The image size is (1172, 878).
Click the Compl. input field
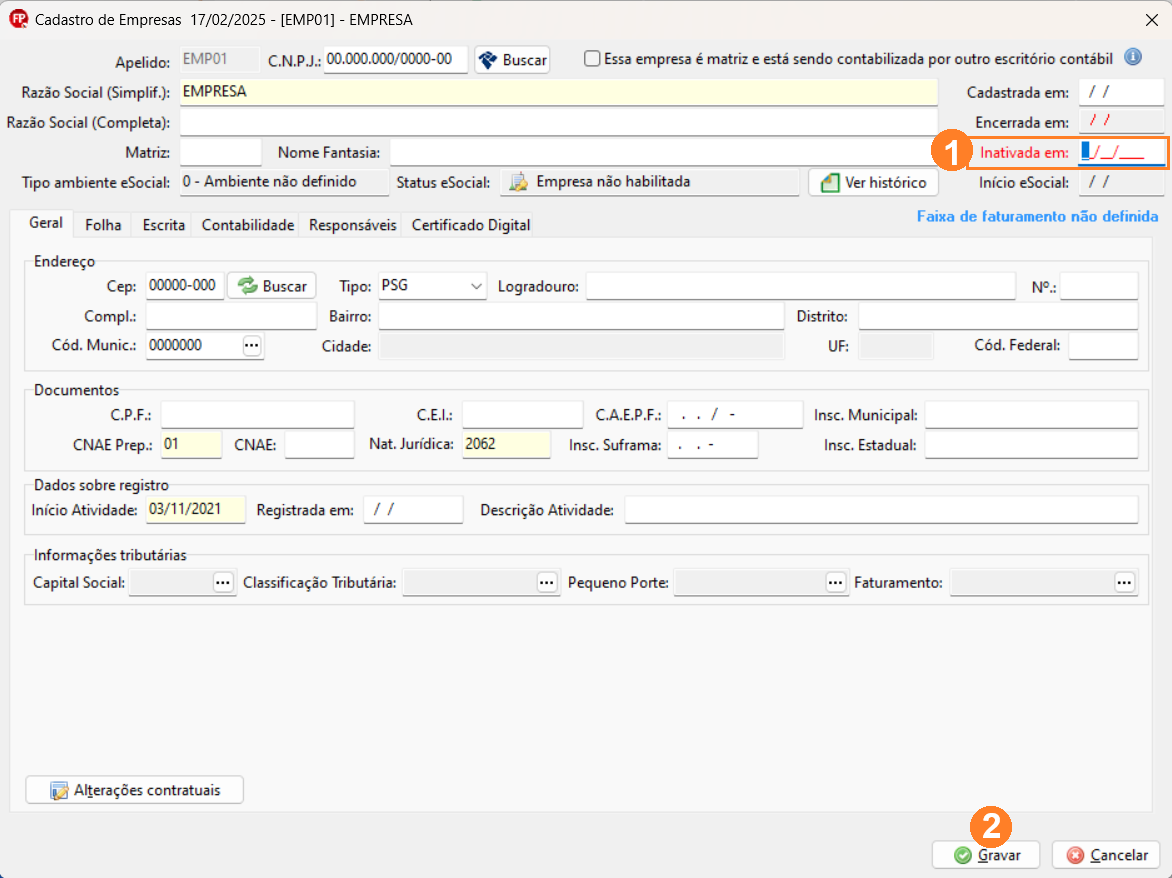231,316
